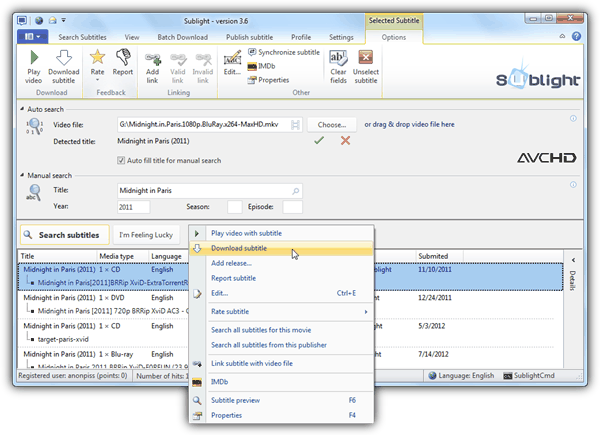This screenshot has width=600, height=435.
Task: Expand the Details side panel
Action: click(573, 260)
